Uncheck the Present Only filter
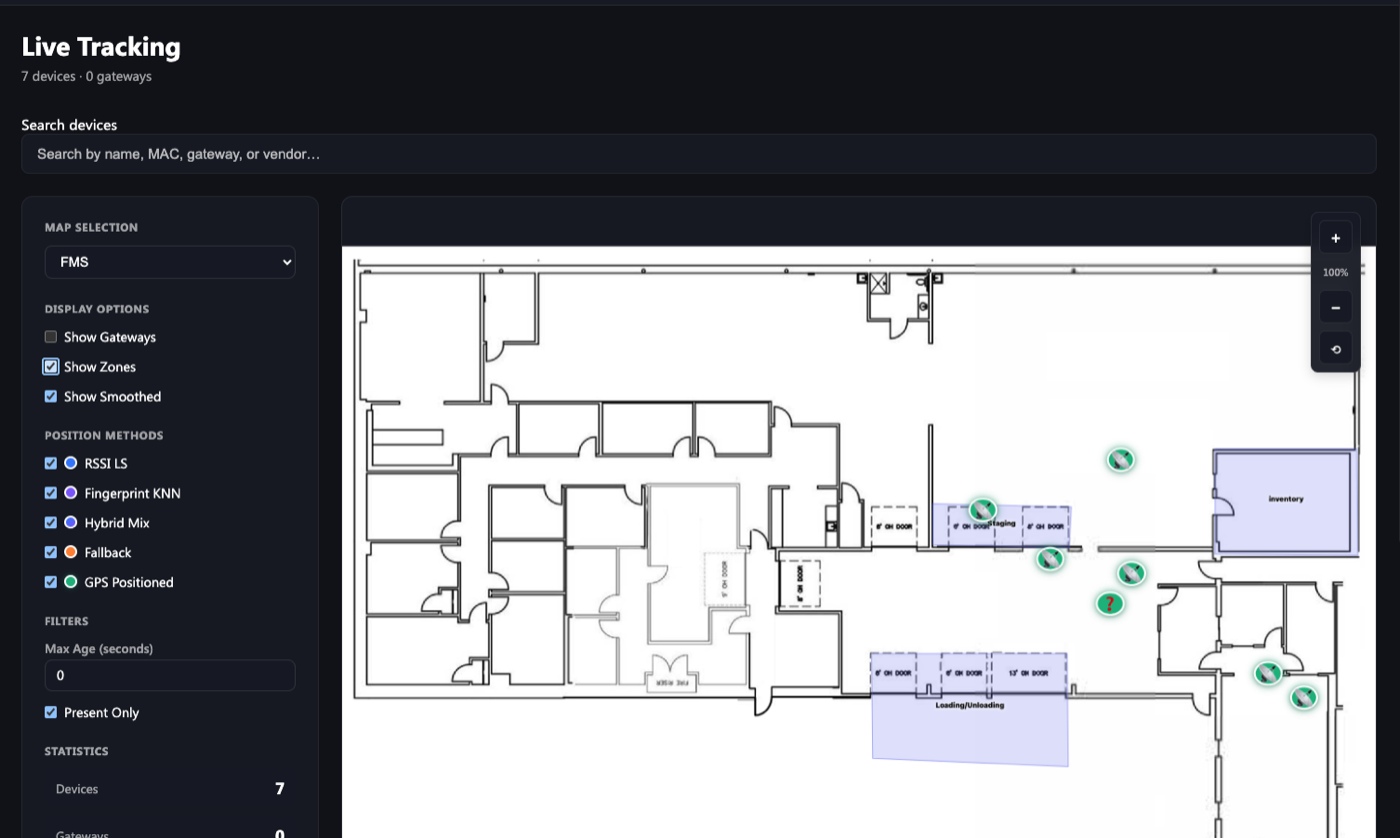 50,712
